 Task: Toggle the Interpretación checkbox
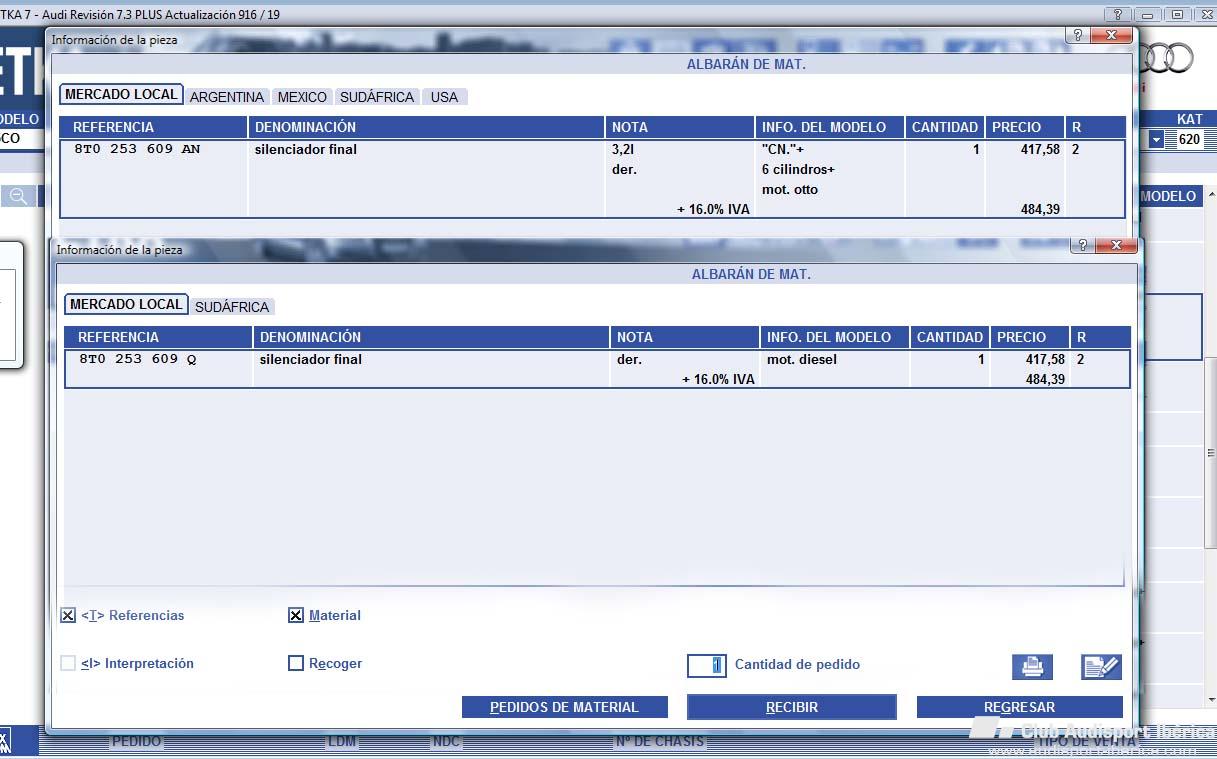tap(68, 663)
